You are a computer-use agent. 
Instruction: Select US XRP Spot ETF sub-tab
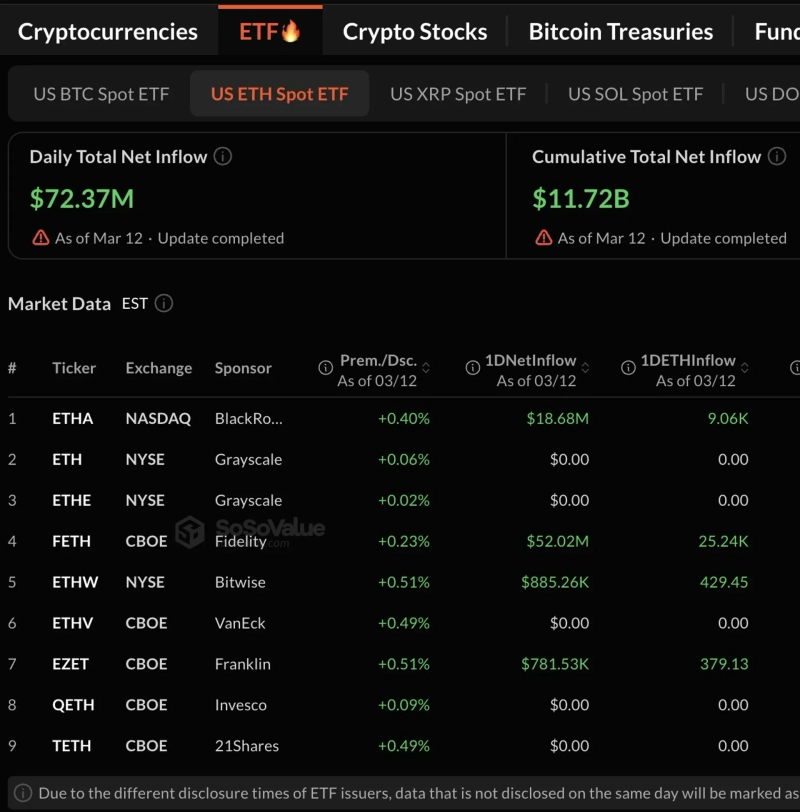tap(458, 94)
